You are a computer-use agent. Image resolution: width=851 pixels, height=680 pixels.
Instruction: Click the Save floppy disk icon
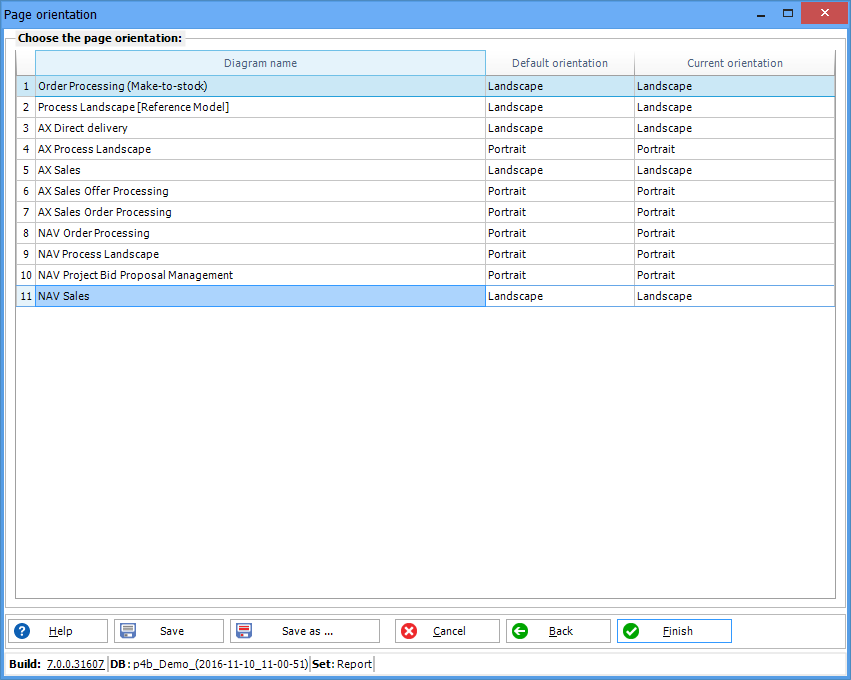click(128, 631)
